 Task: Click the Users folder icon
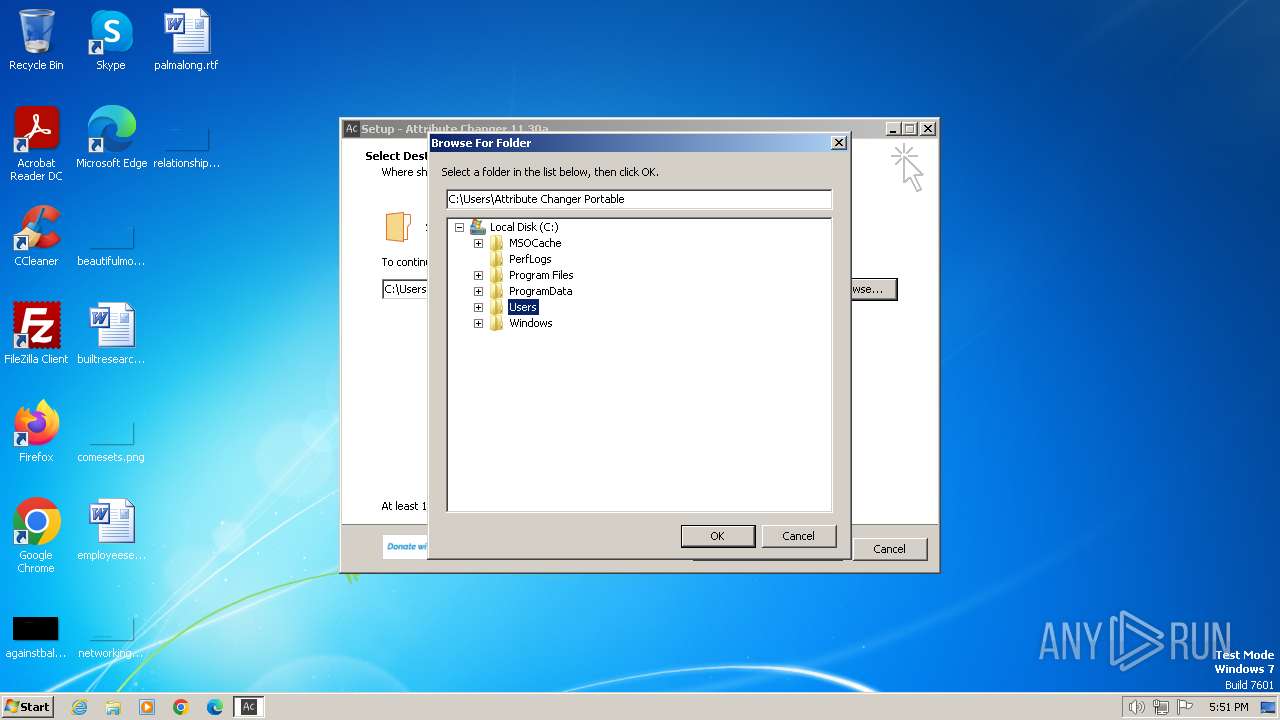(x=496, y=307)
